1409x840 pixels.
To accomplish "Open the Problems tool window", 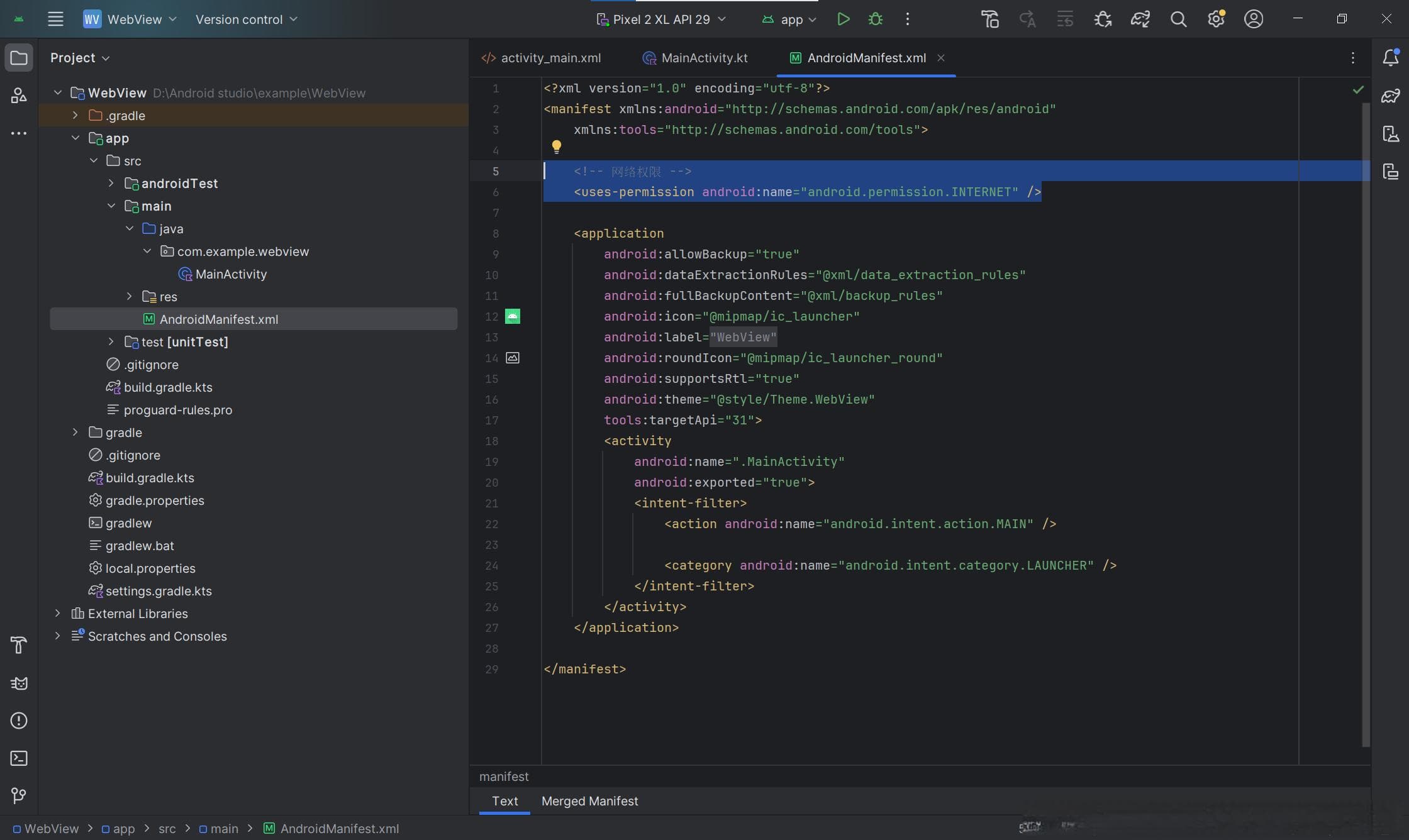I will 19,721.
